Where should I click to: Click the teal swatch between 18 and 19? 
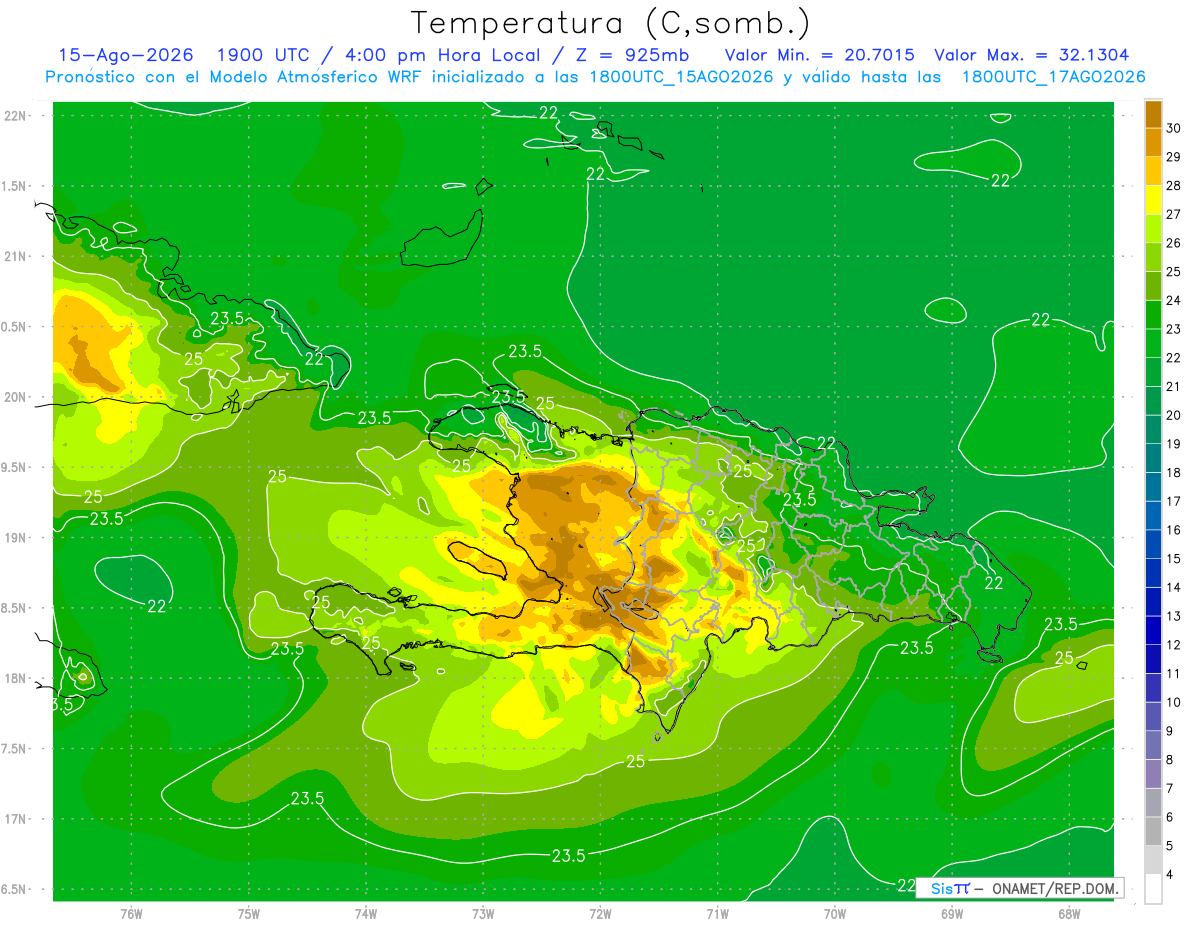pyautogui.click(x=1153, y=459)
